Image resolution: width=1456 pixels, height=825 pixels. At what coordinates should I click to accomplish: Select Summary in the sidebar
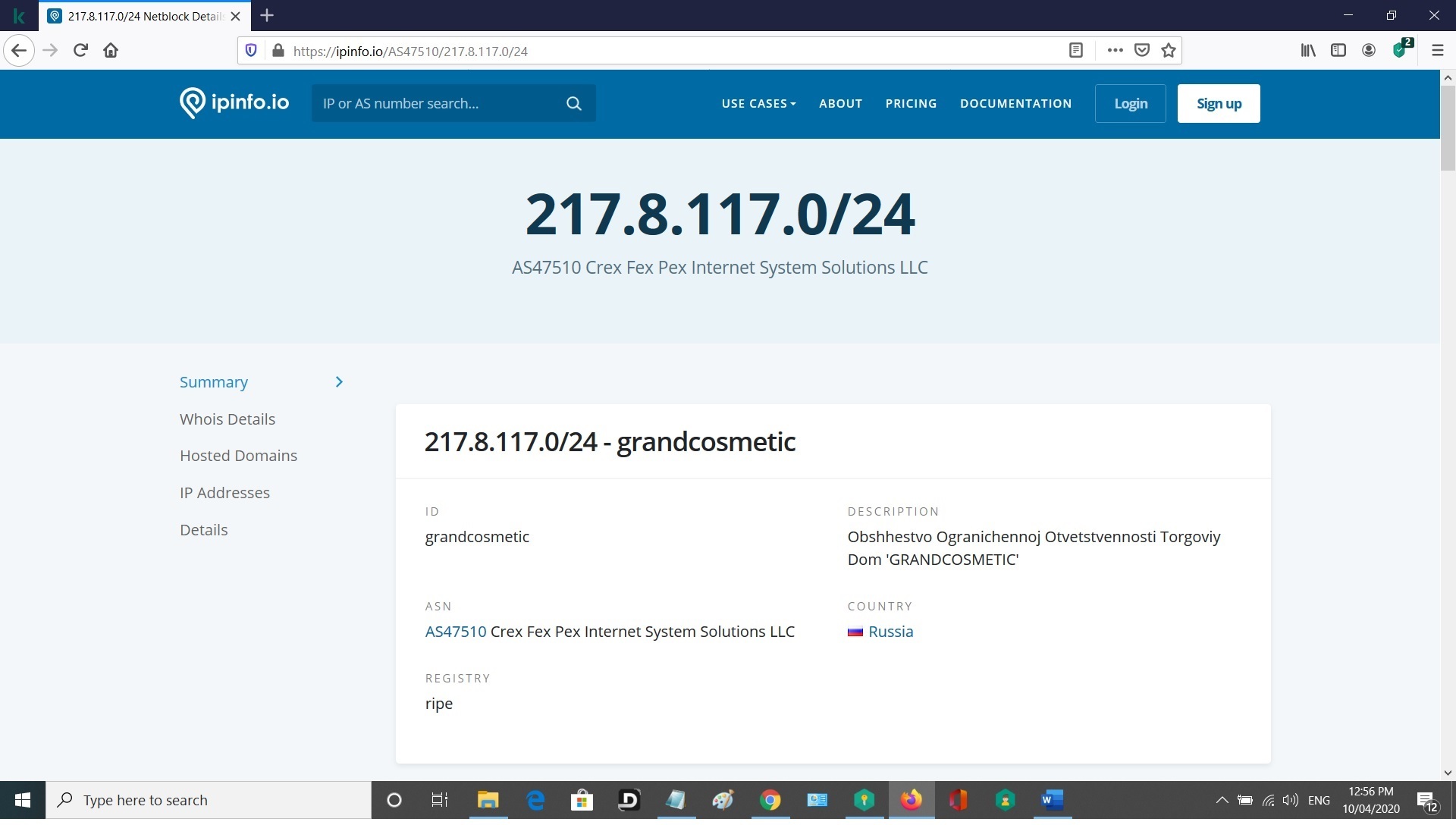(x=214, y=382)
